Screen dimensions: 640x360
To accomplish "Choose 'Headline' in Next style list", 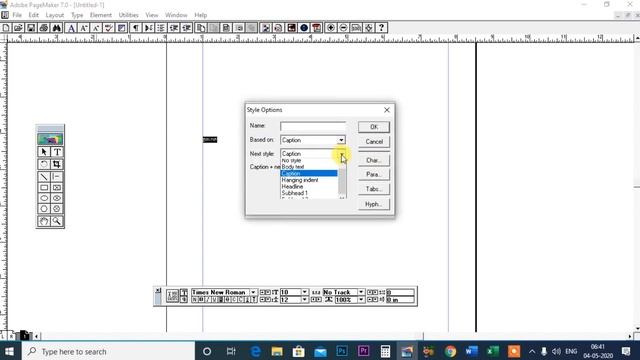I will [x=309, y=187].
